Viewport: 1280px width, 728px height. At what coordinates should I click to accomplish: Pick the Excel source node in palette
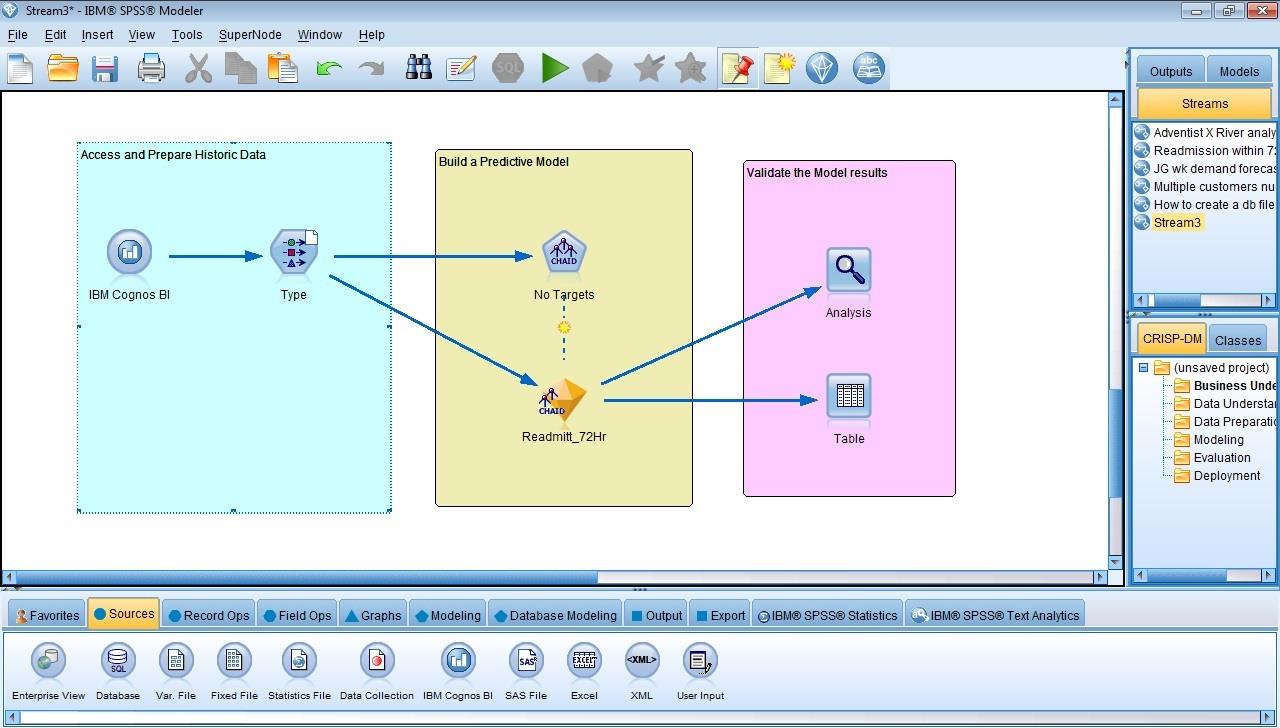tap(584, 661)
